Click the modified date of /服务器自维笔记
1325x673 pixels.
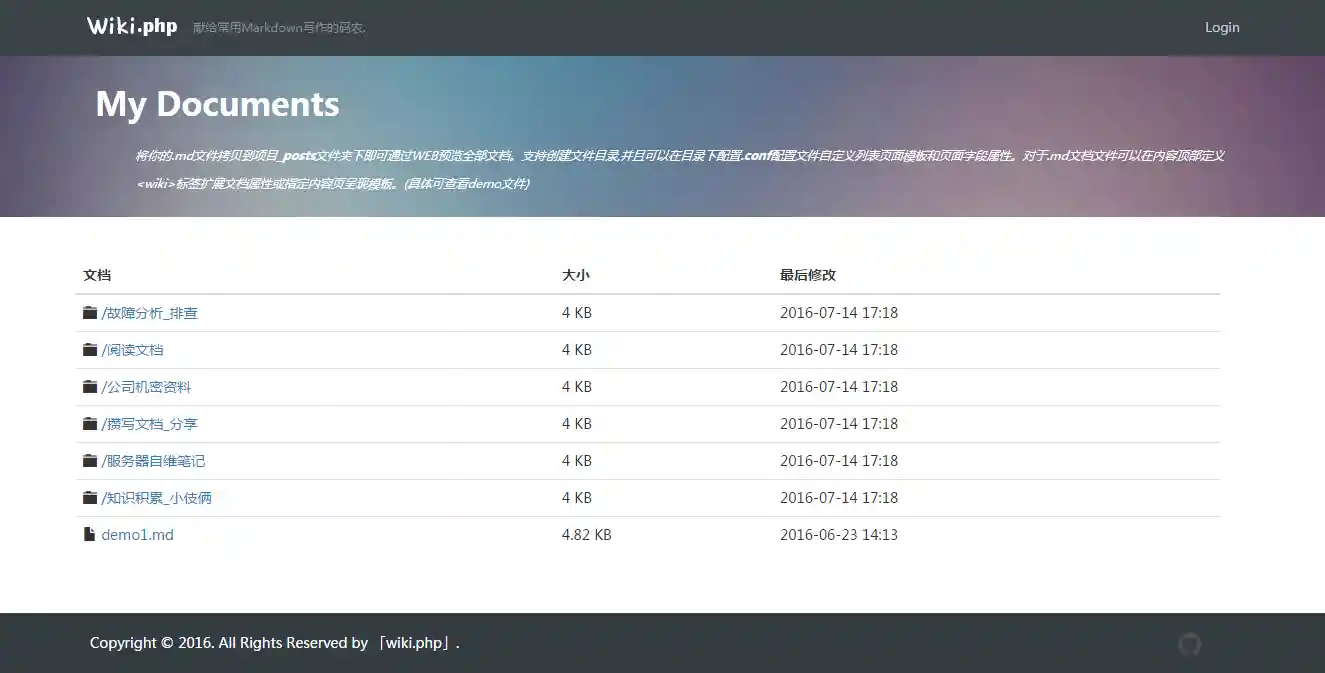coord(839,461)
